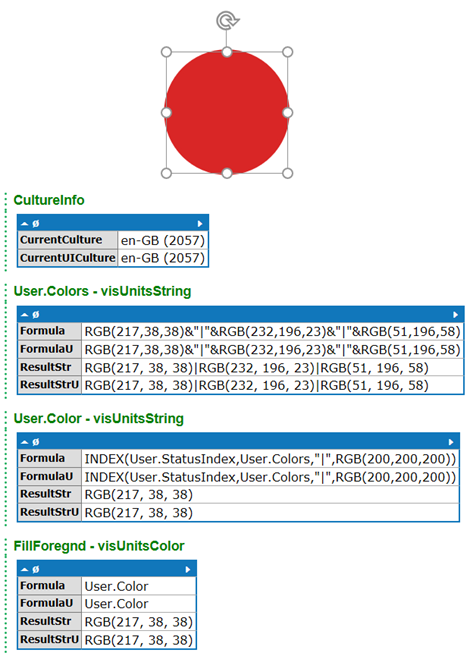
Task: Click the FillForegnd FormulaU cell User.Color
Action: tap(139, 604)
